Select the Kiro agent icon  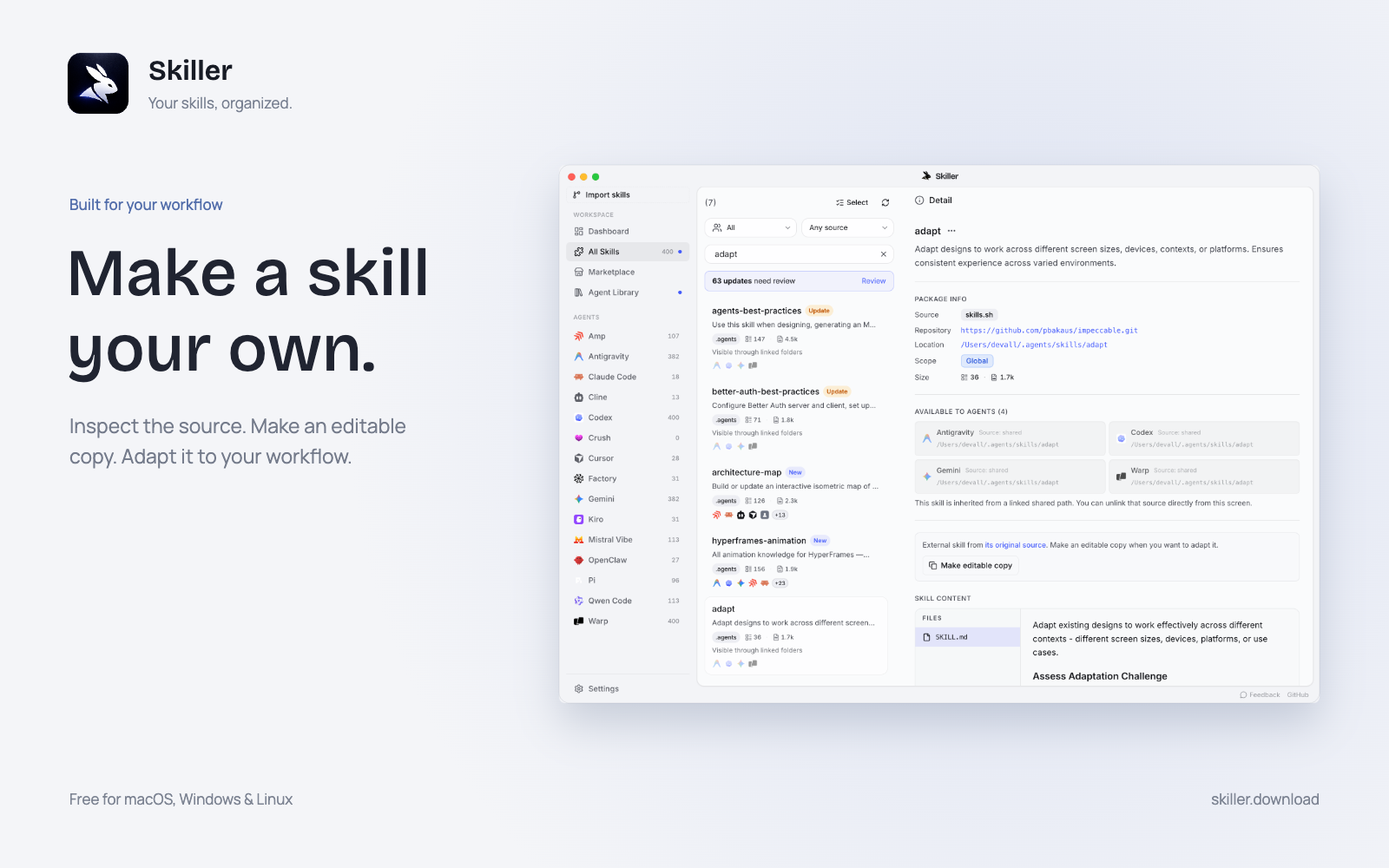point(579,519)
